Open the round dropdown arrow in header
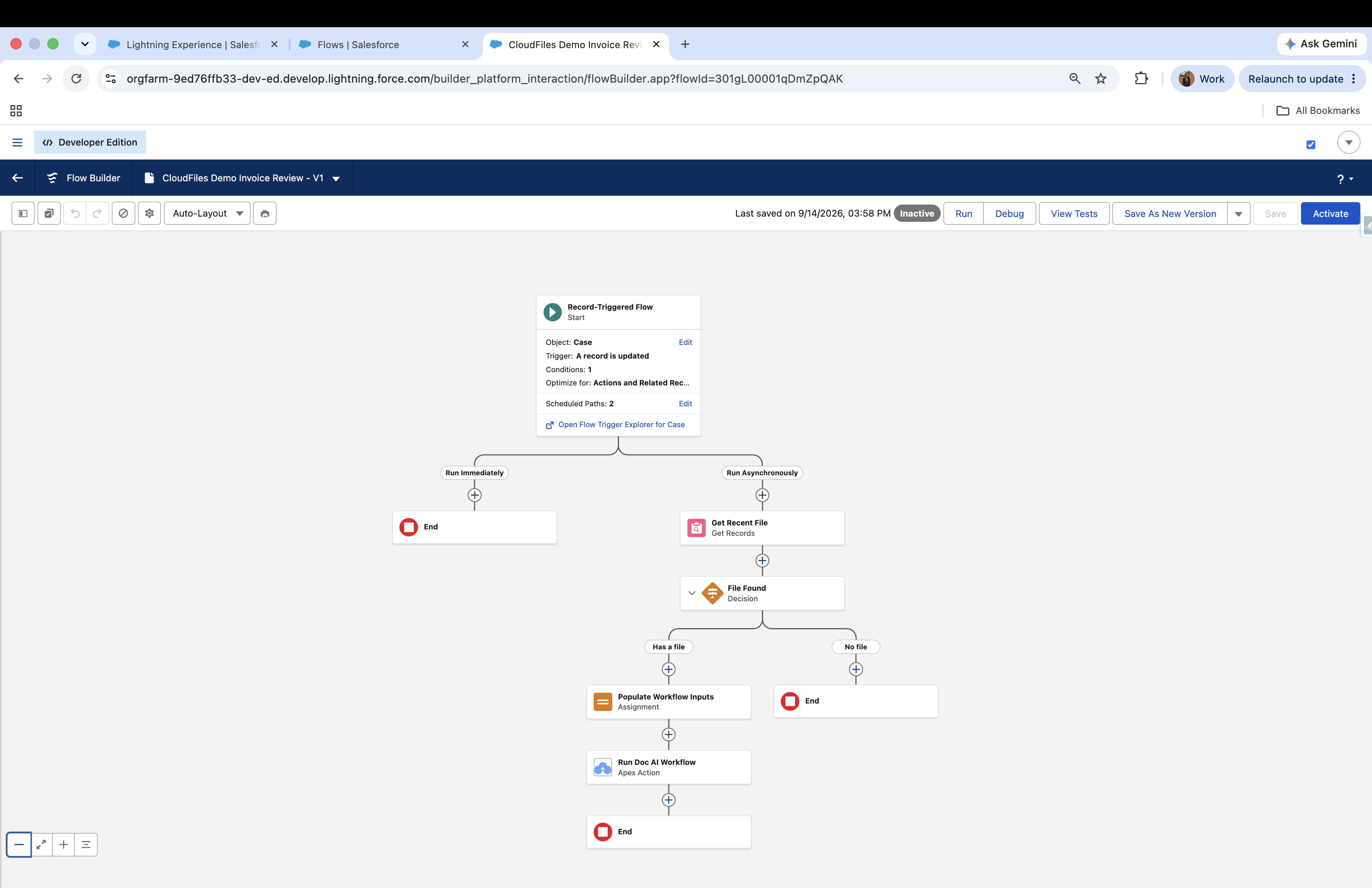Viewport: 1372px width, 888px height. [1348, 142]
